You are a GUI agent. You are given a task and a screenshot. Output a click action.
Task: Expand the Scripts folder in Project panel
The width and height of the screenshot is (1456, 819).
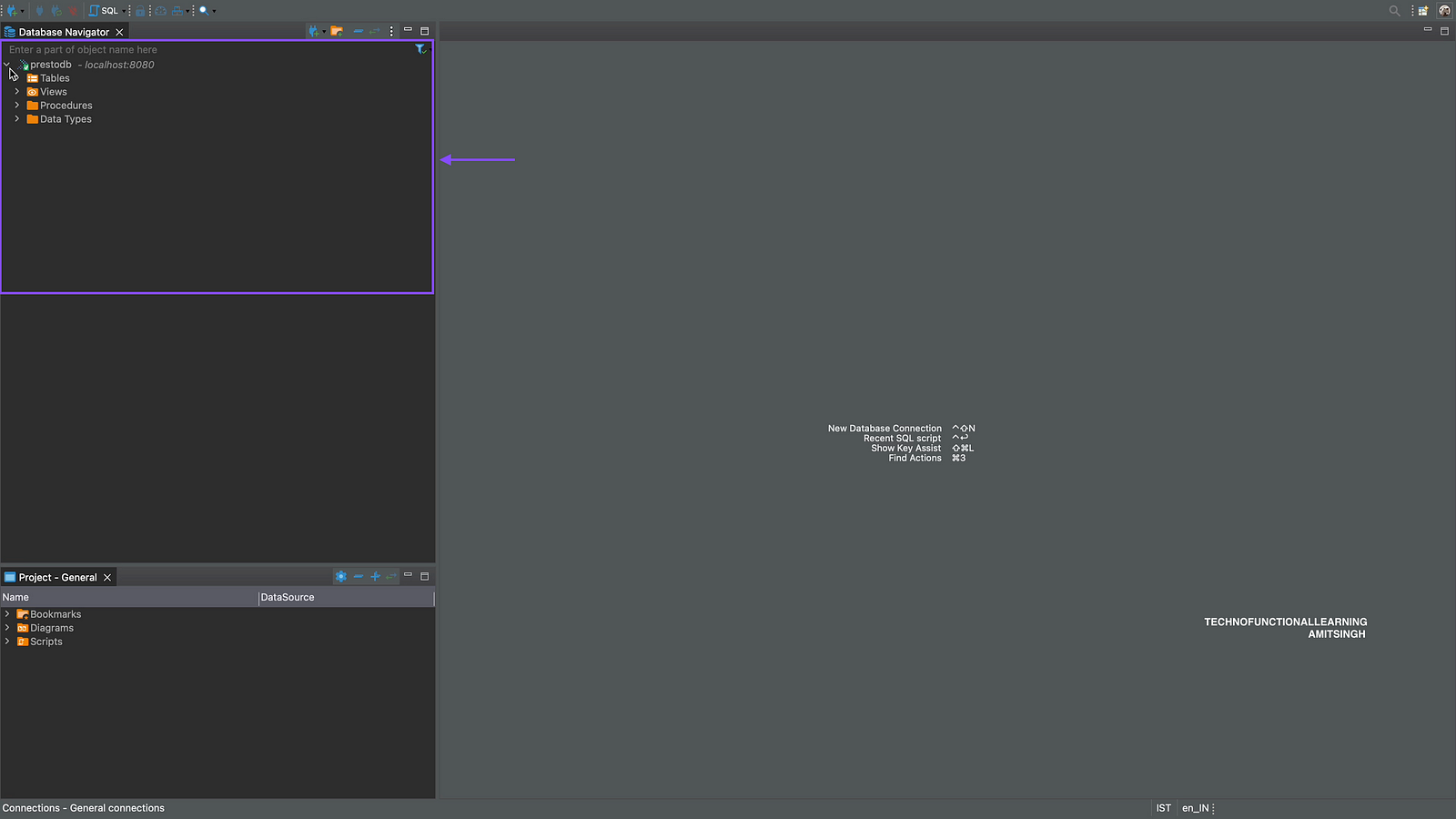[7, 642]
